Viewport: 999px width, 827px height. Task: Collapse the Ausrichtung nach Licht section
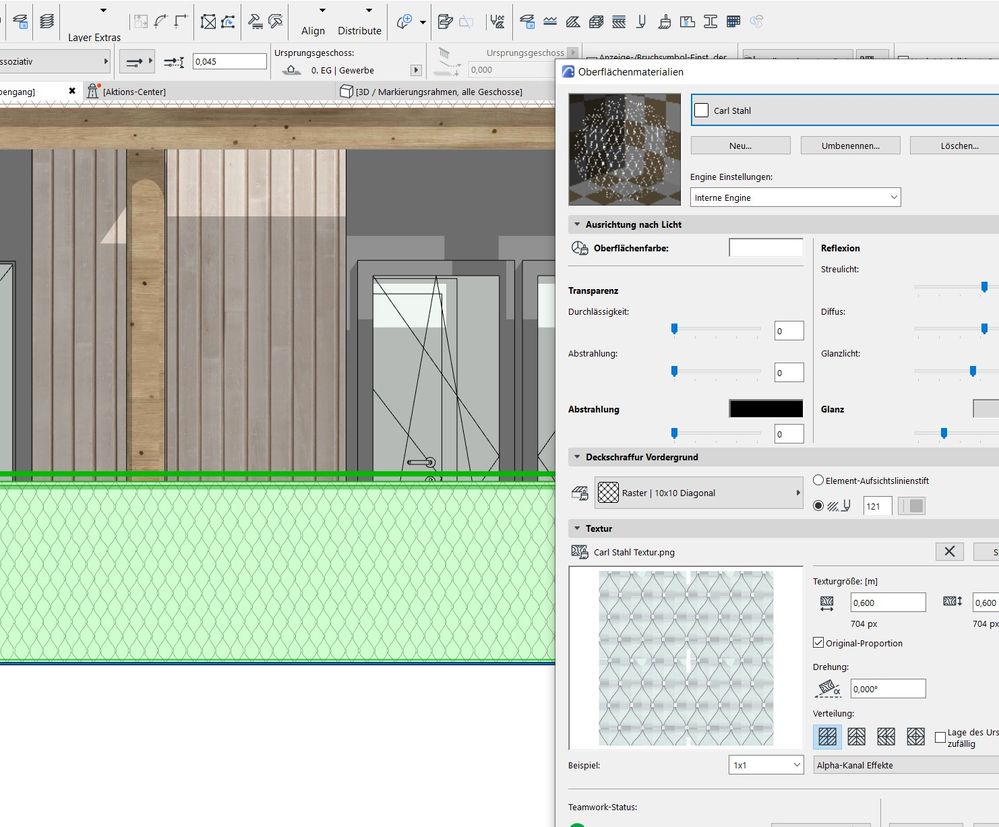pyautogui.click(x=577, y=225)
